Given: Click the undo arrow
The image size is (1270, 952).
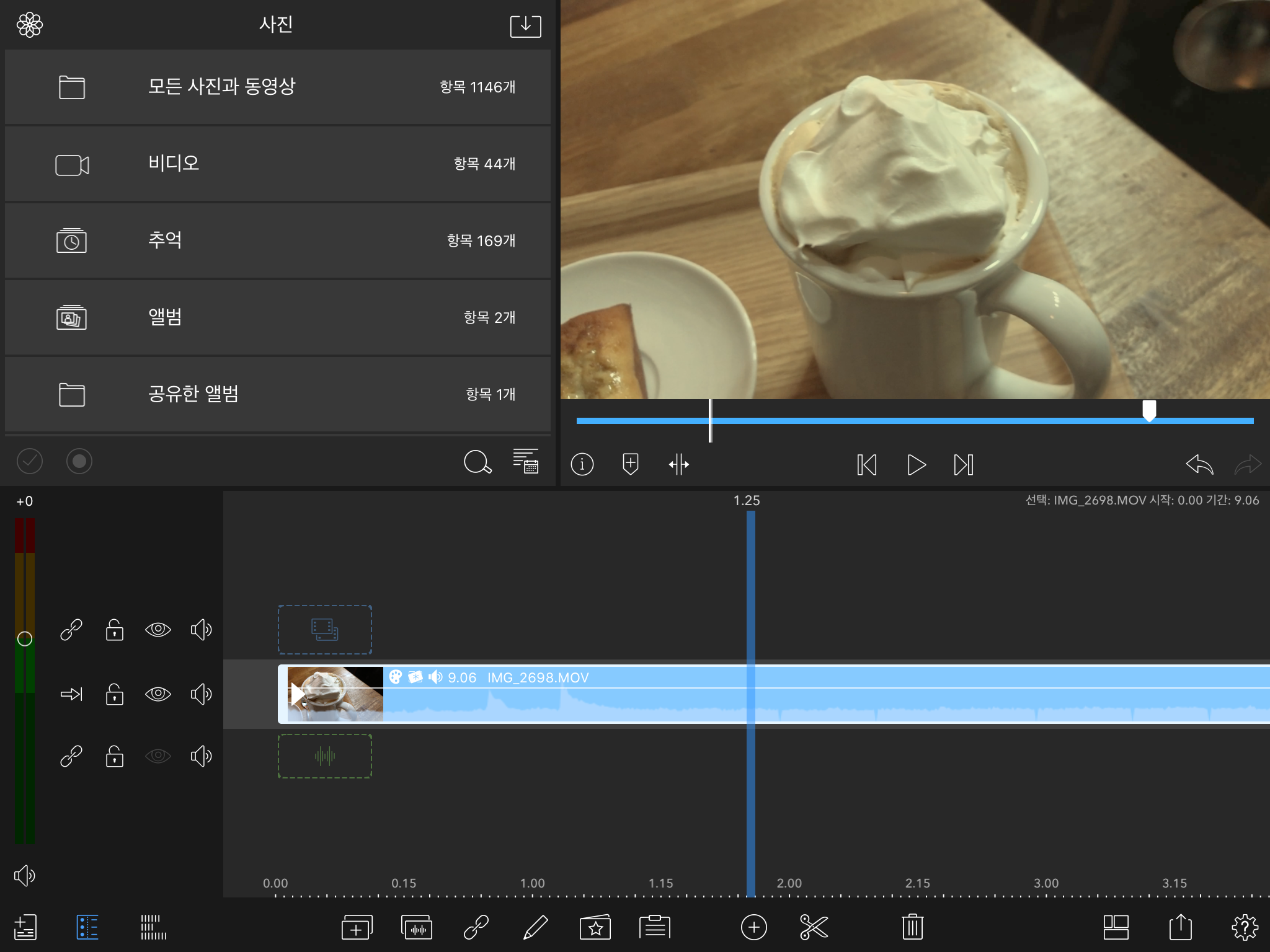Looking at the screenshot, I should 1199,464.
